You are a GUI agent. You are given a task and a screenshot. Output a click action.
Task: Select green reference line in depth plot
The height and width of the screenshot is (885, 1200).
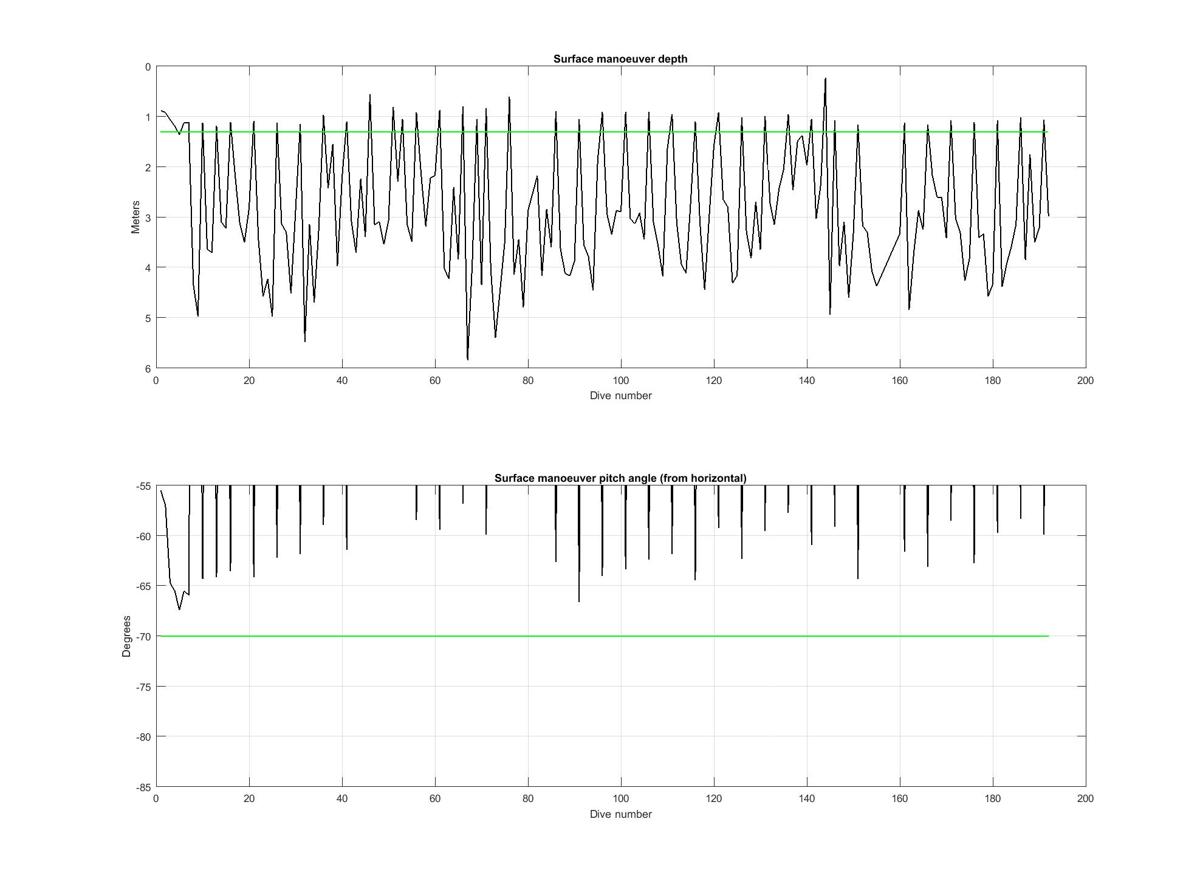604,132
